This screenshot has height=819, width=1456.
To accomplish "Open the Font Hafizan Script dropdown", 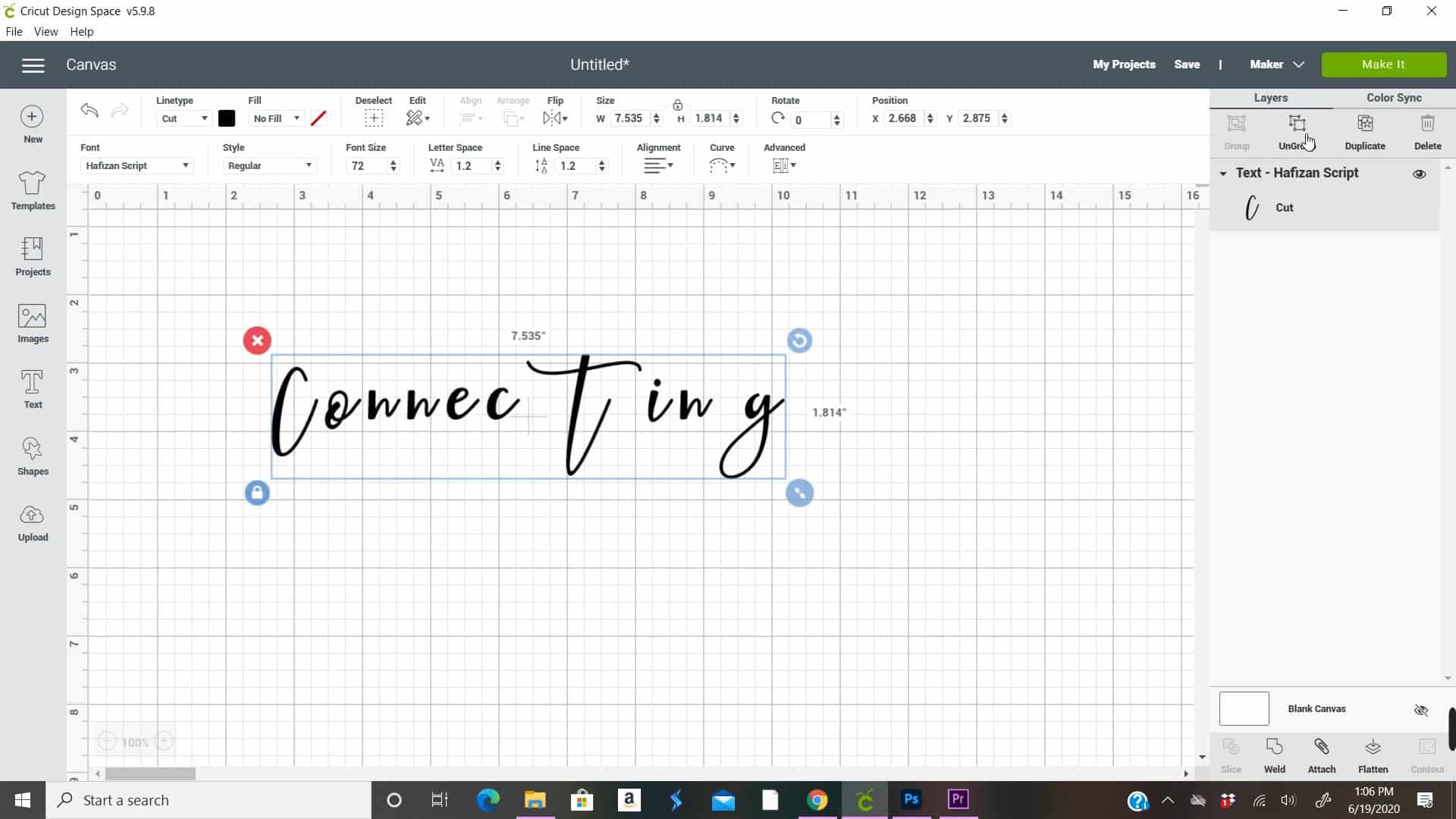I will coord(136,165).
